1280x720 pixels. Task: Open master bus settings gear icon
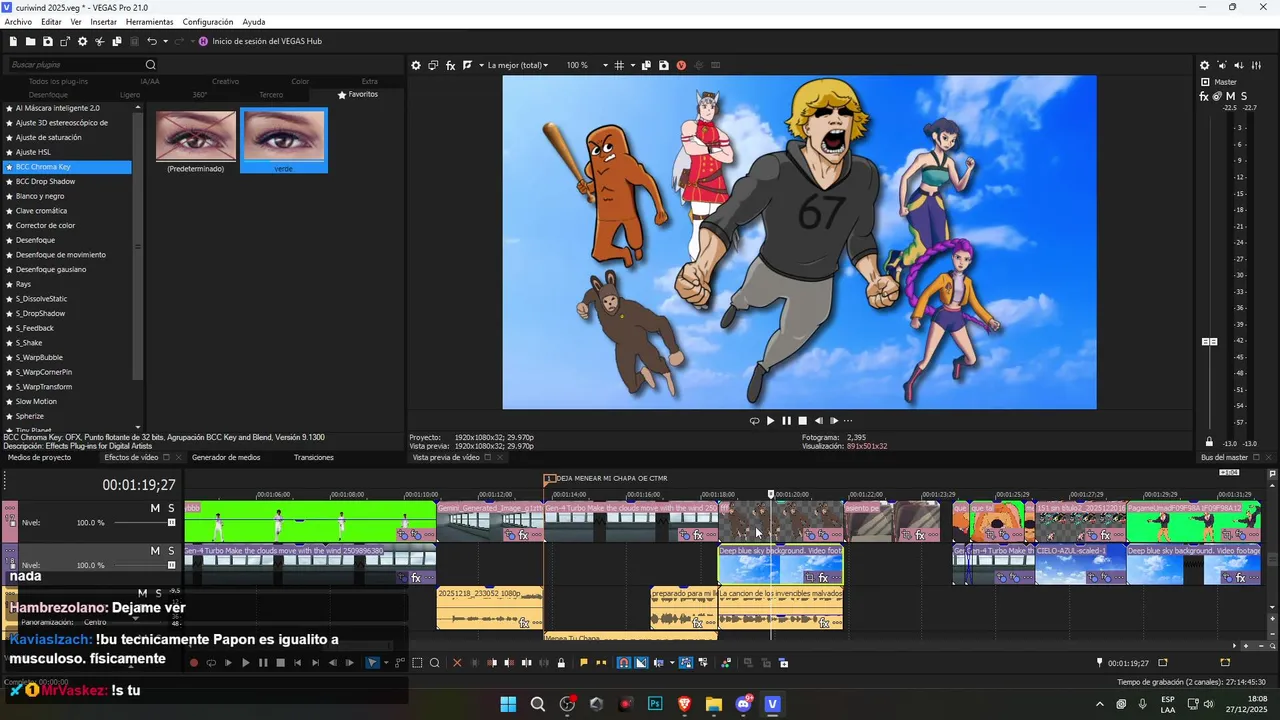pos(1205,65)
